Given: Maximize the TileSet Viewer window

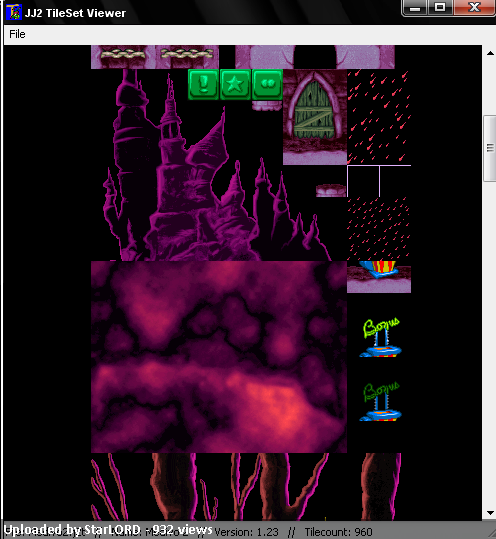Looking at the screenshot, I should click(x=440, y=7).
